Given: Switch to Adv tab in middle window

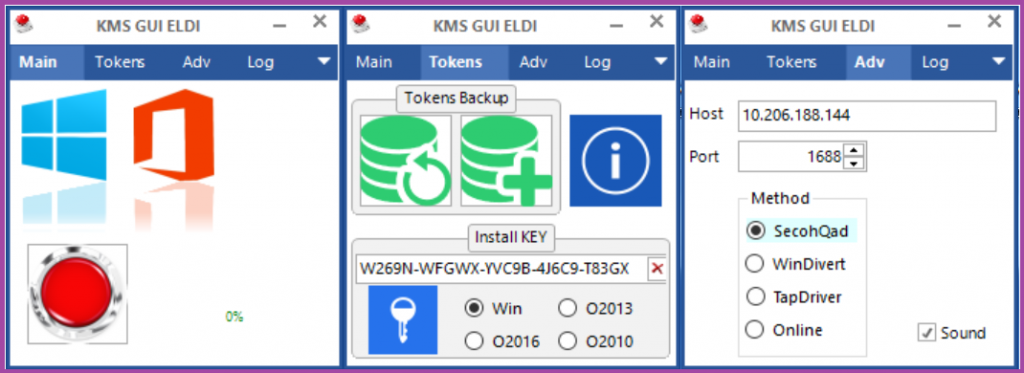Looking at the screenshot, I should click(x=534, y=62).
